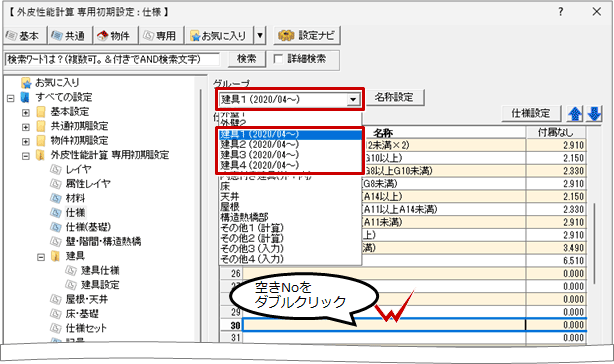Click the search keyword input field
Image resolution: width=614 pixels, height=364 pixels.
pos(112,59)
